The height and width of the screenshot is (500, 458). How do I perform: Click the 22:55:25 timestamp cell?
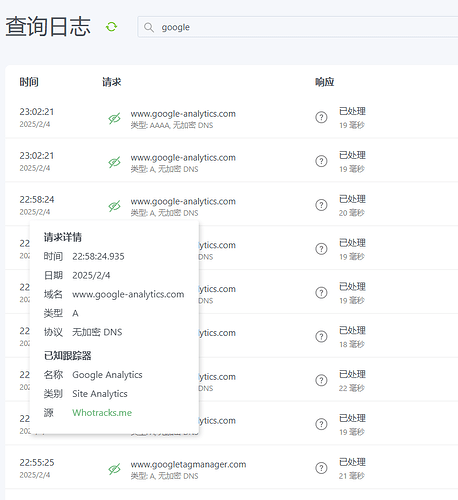pyautogui.click(x=37, y=463)
